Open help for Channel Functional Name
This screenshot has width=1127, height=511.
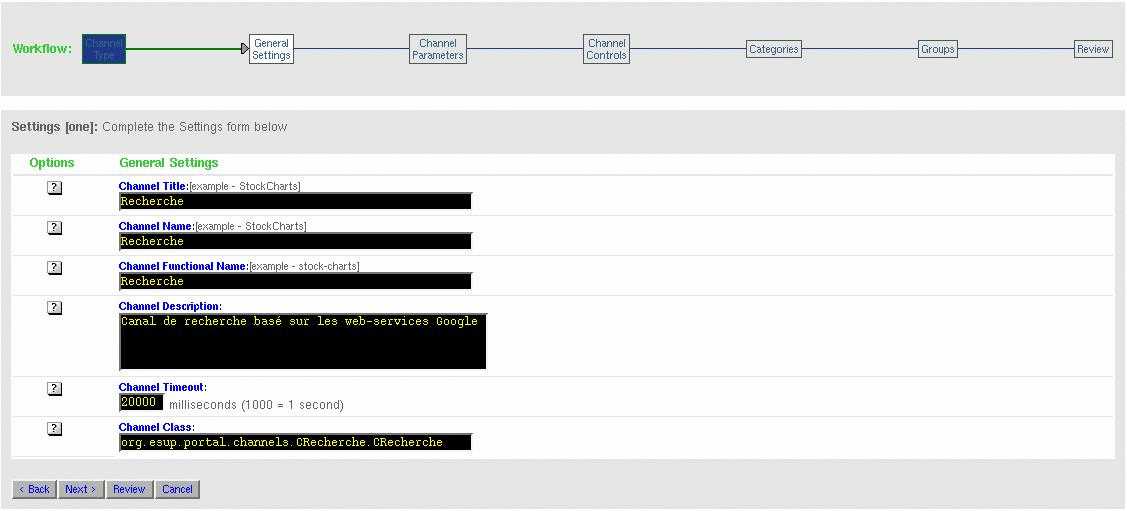coord(55,268)
